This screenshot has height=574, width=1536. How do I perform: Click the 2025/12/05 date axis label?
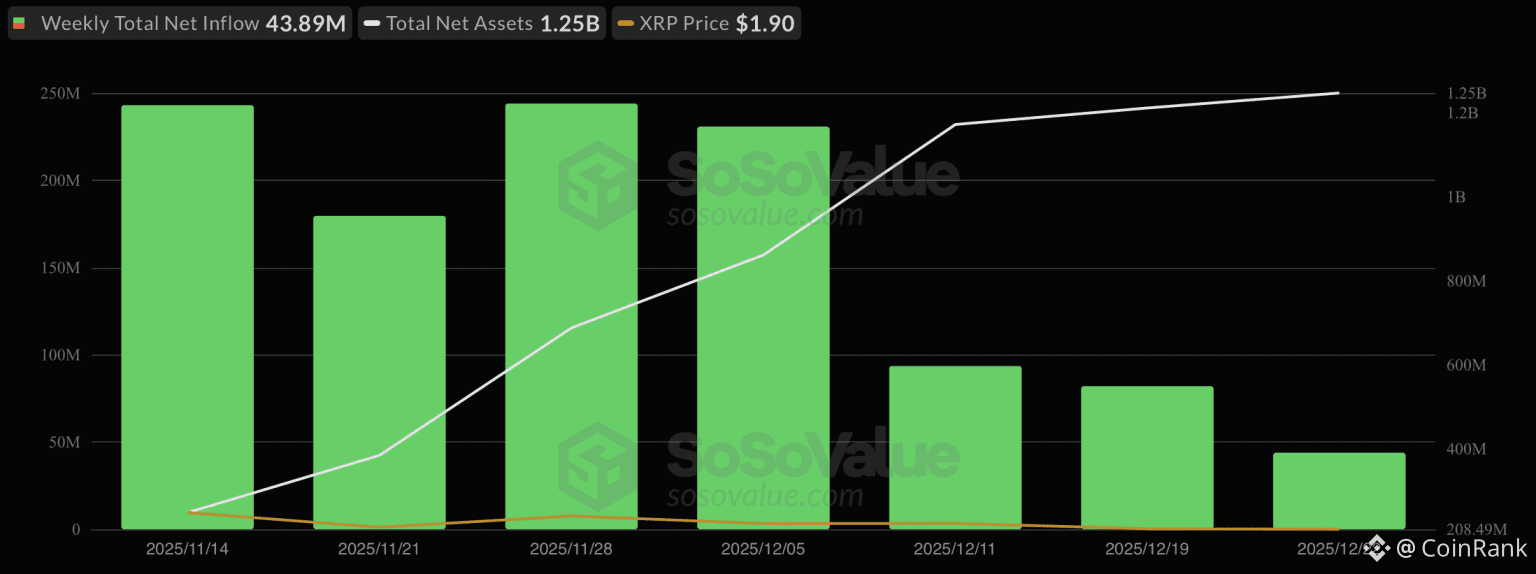pos(764,549)
